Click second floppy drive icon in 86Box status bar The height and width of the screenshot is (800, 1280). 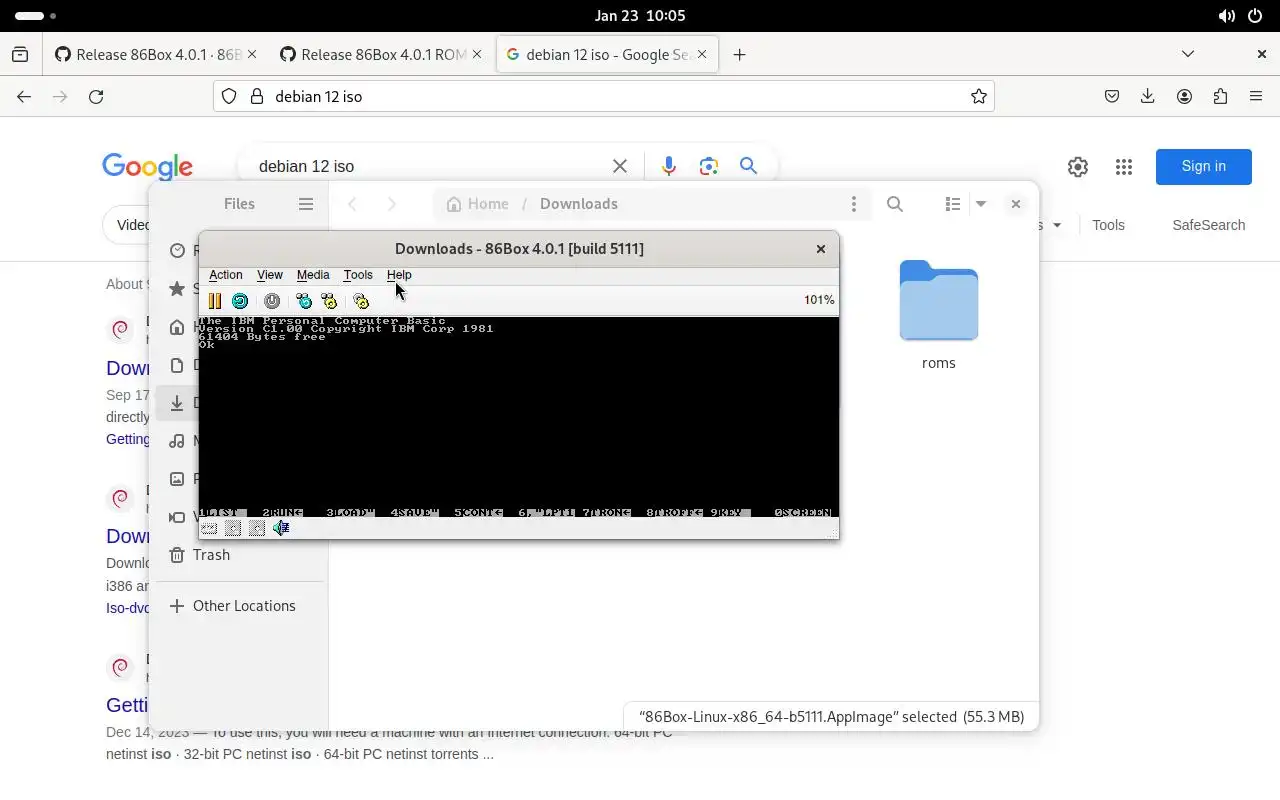tap(257, 528)
